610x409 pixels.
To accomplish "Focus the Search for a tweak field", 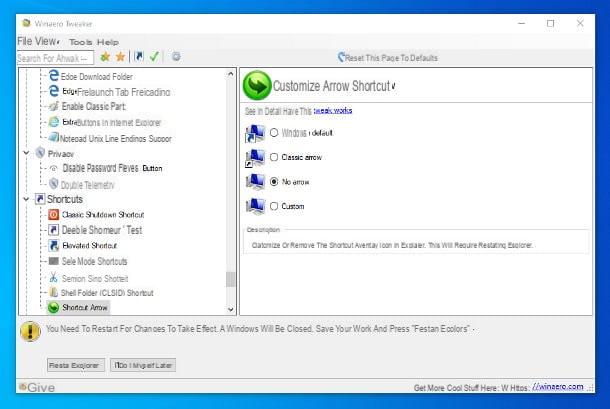I will click(x=55, y=58).
